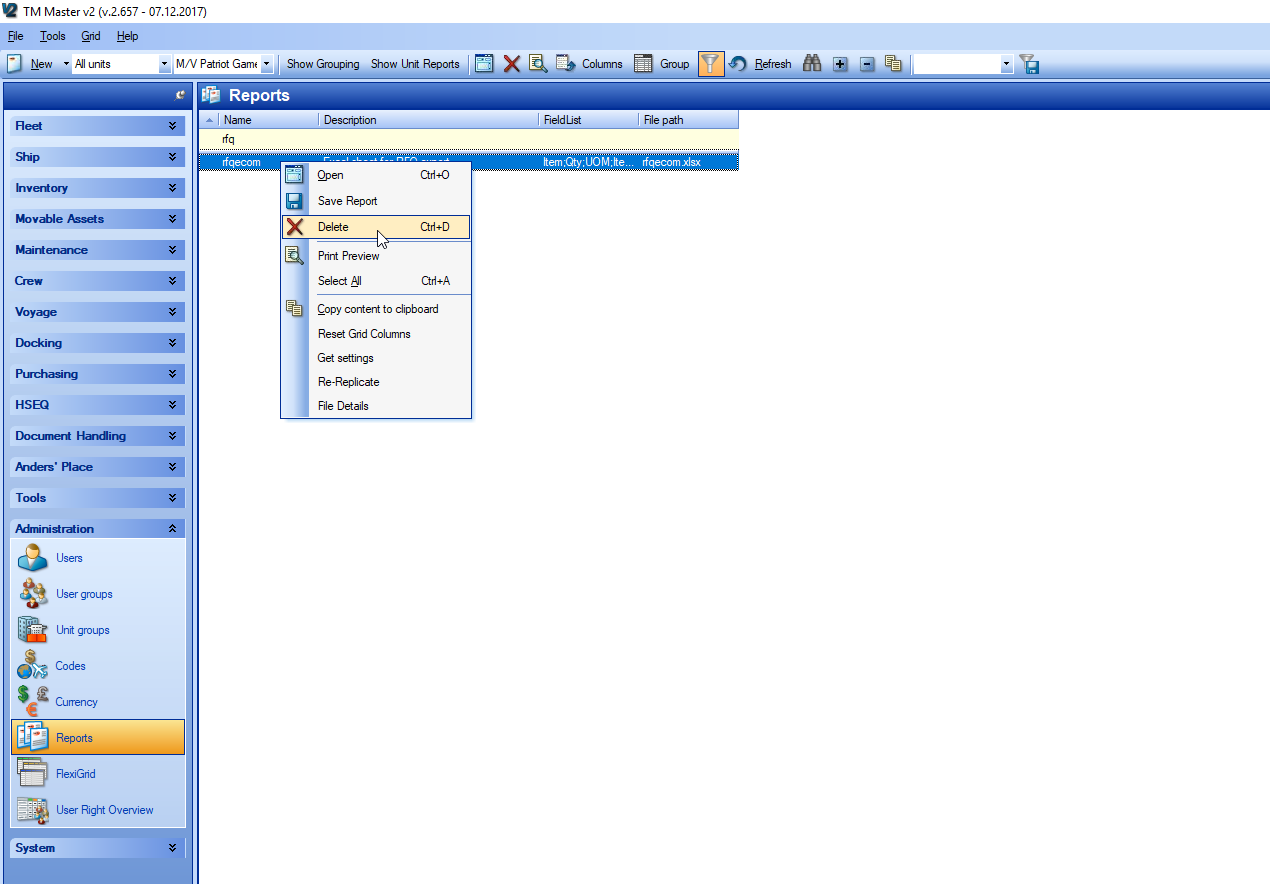The width and height of the screenshot is (1270, 884).
Task: Open the All units dropdown
Action: 164,64
